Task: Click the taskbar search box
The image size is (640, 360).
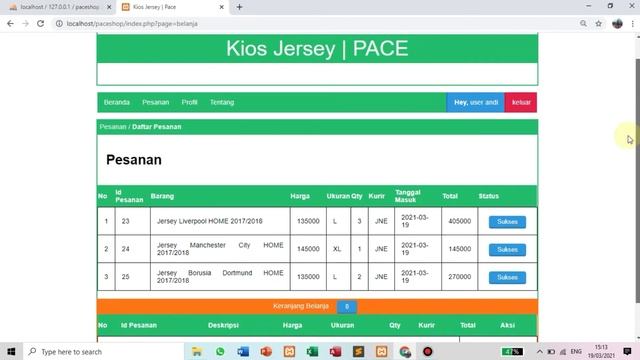Action: [103, 351]
